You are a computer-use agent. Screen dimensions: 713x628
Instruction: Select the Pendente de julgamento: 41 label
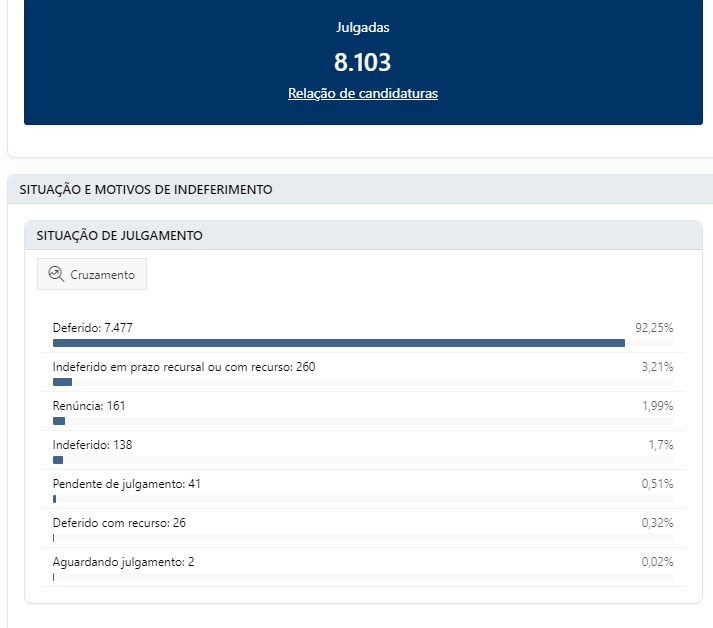[x=127, y=484]
